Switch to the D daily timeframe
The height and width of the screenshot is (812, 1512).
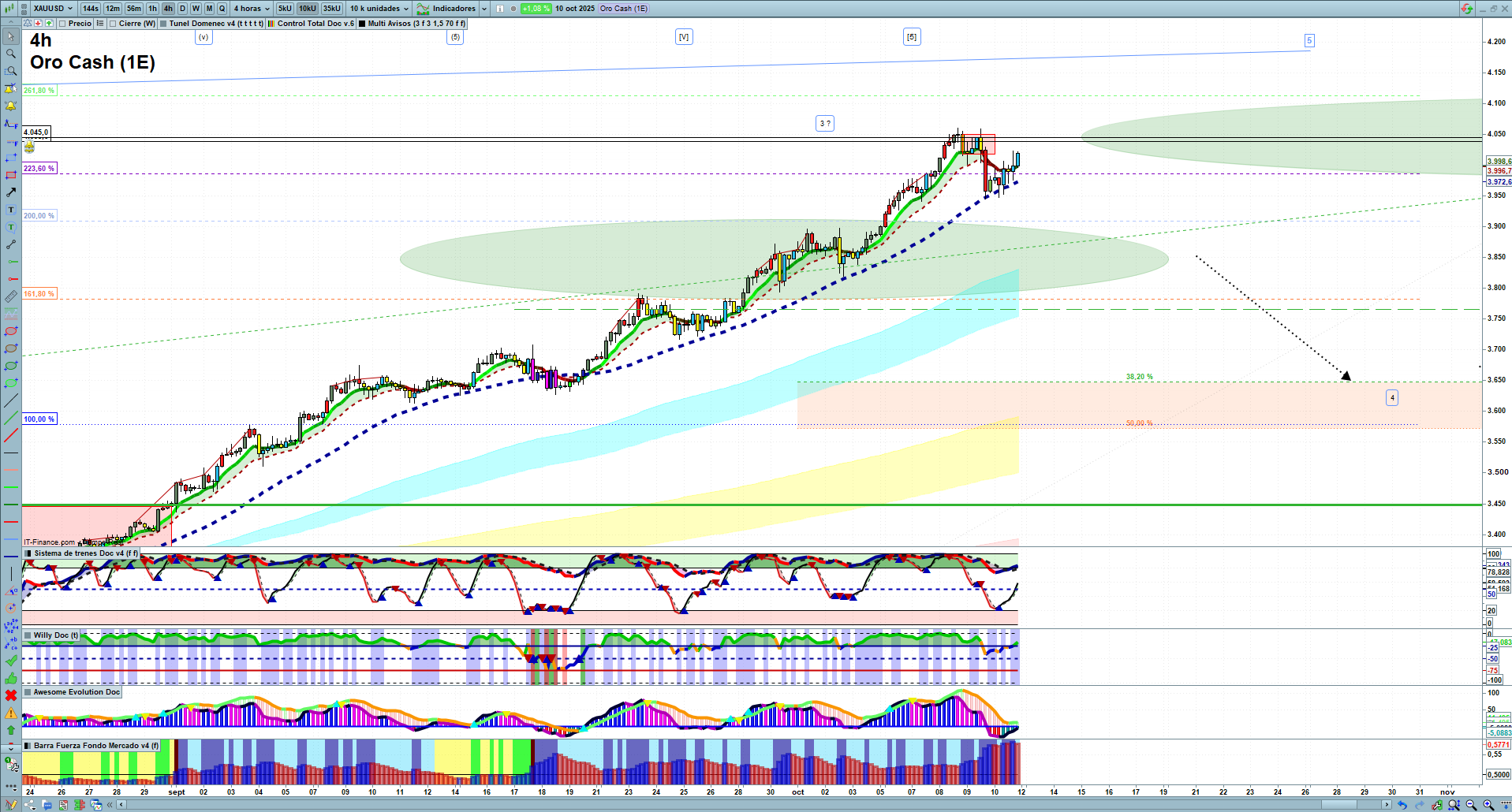(x=182, y=9)
